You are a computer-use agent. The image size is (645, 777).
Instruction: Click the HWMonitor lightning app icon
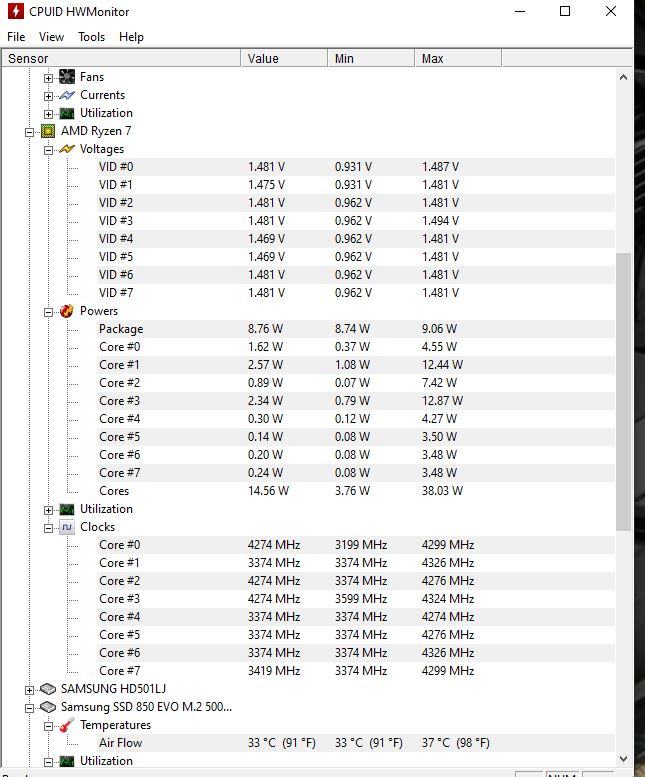click(15, 11)
